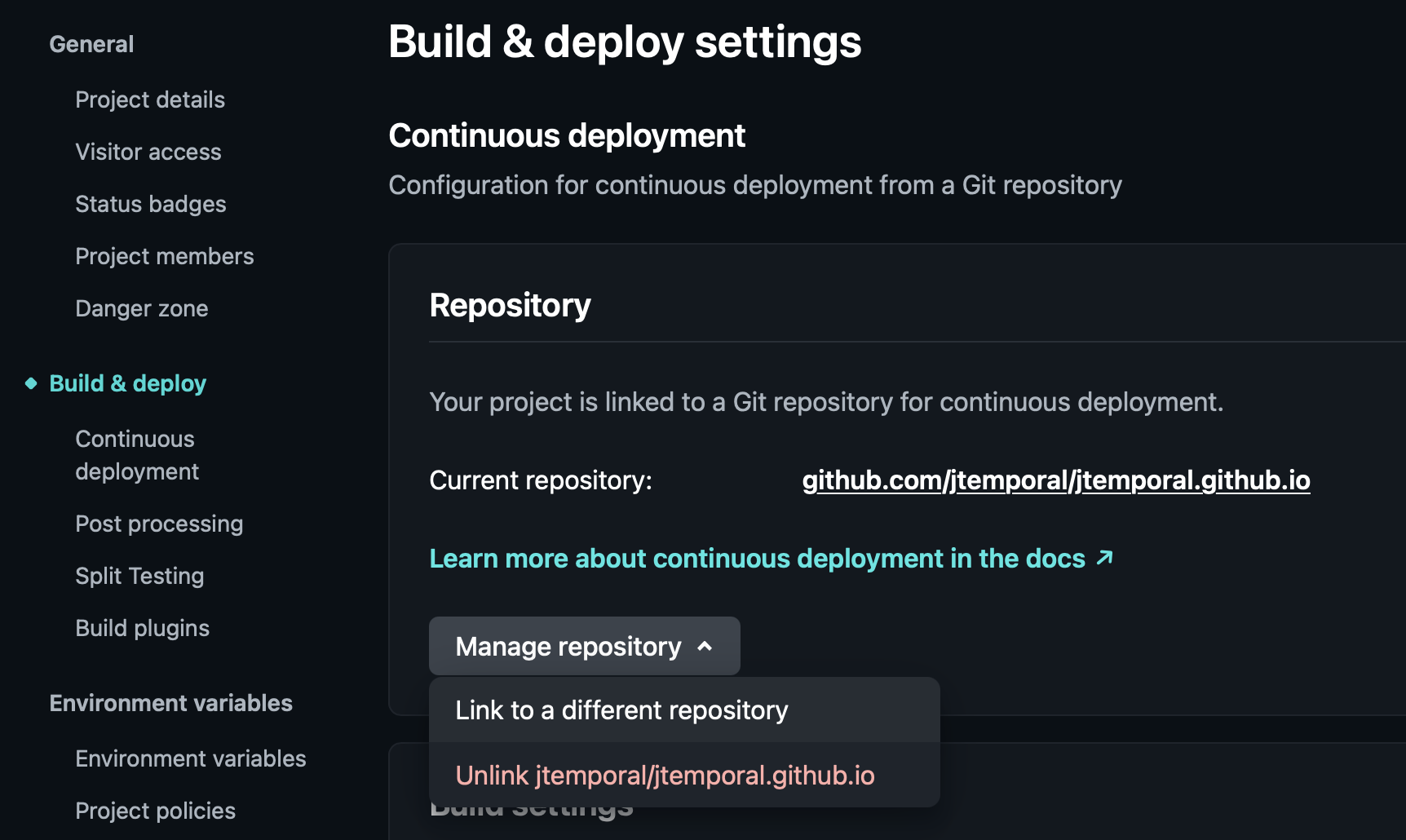
Task: Open Environment variables sub-item
Action: tap(191, 758)
